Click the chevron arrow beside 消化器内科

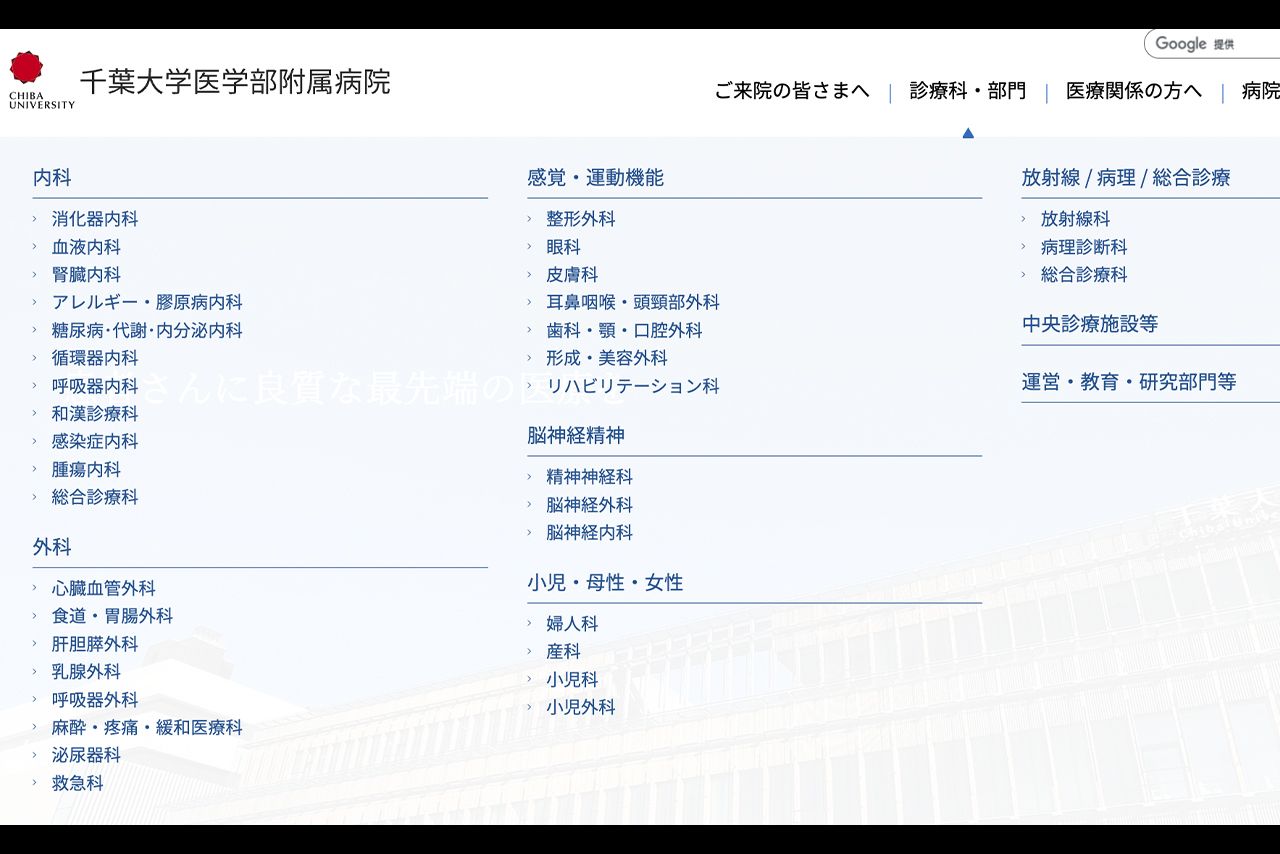pyautogui.click(x=35, y=219)
